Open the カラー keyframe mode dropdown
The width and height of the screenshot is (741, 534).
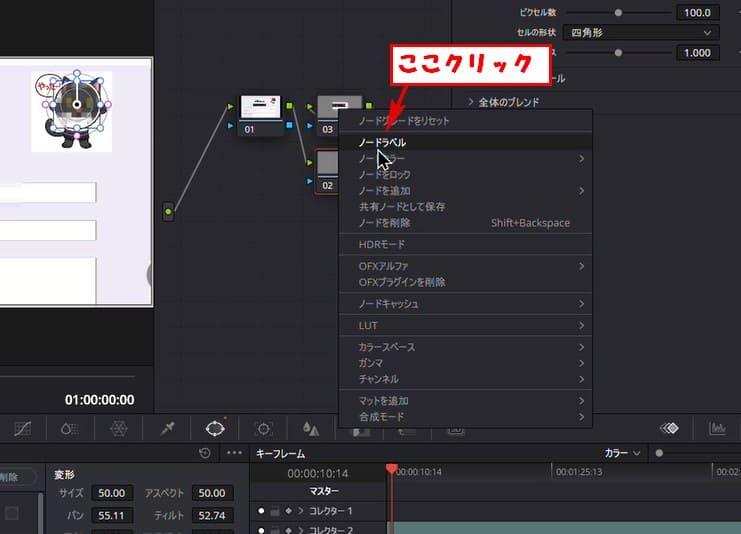click(x=623, y=453)
